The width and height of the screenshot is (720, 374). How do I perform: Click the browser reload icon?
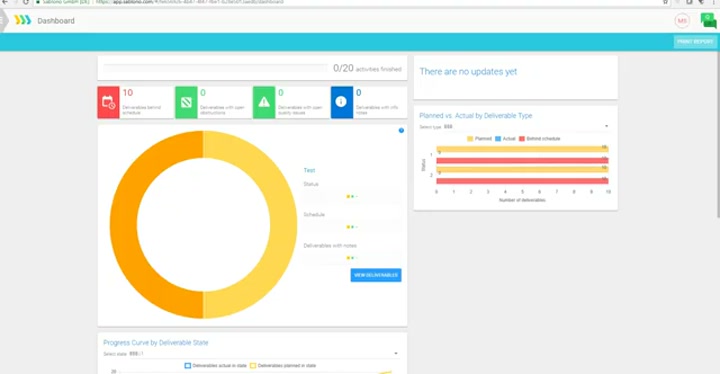coord(26,2)
